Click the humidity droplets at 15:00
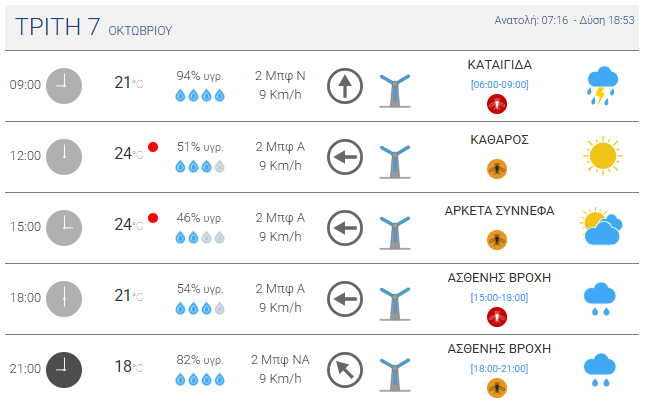The image size is (645, 405). tap(200, 238)
